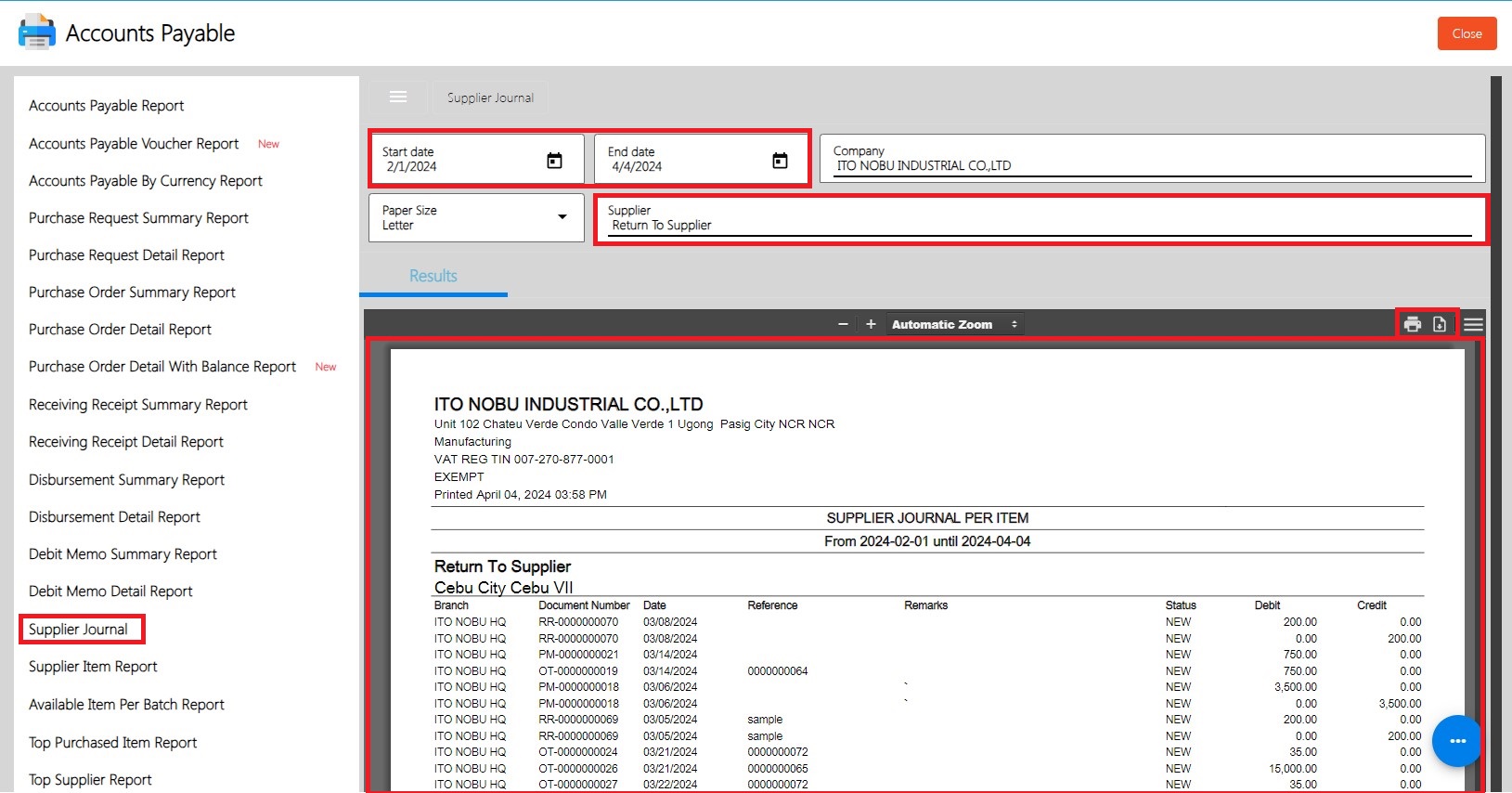Open Accounts Payable Voucher Report
The height and width of the screenshot is (793, 1512).
134,144
